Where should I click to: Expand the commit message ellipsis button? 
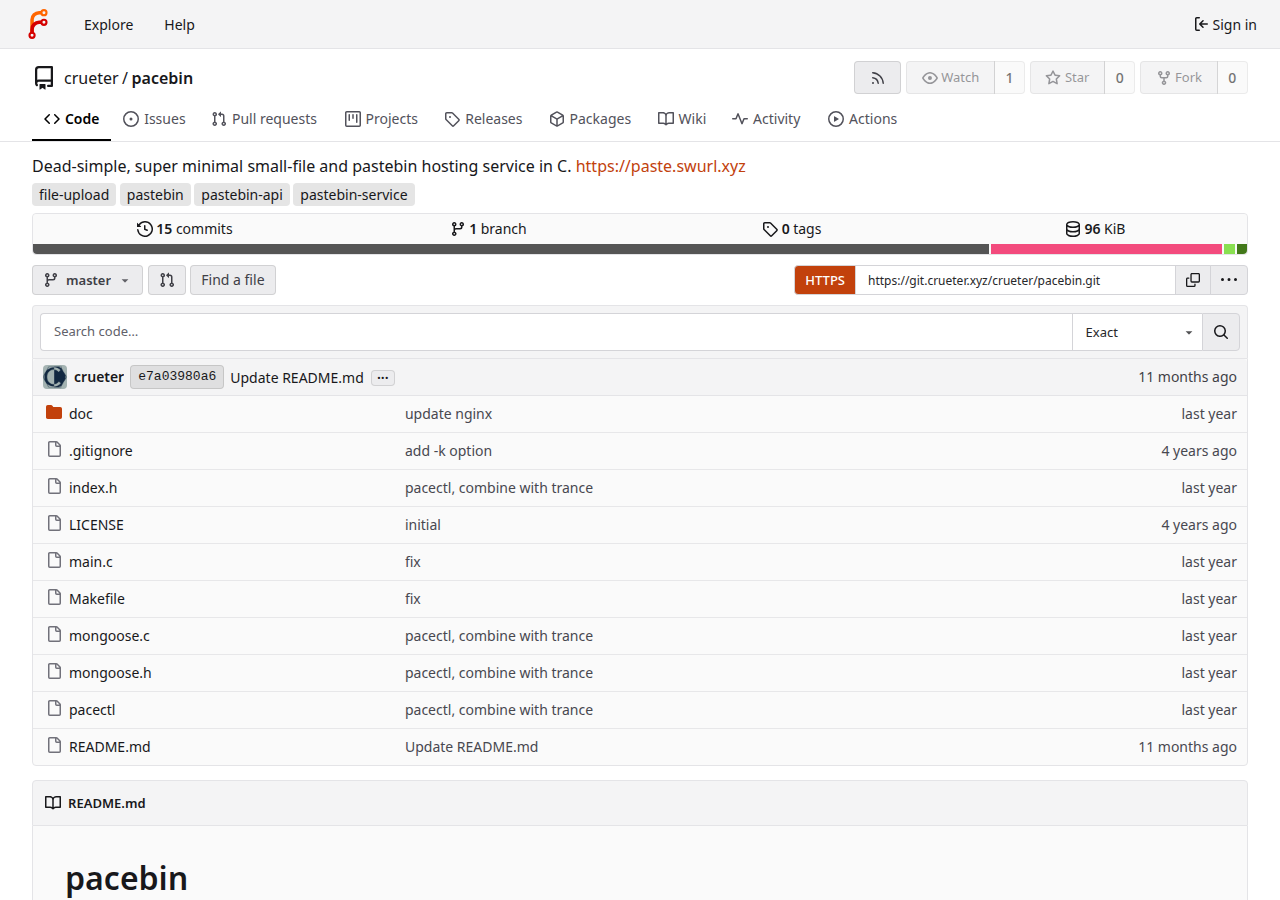point(383,378)
